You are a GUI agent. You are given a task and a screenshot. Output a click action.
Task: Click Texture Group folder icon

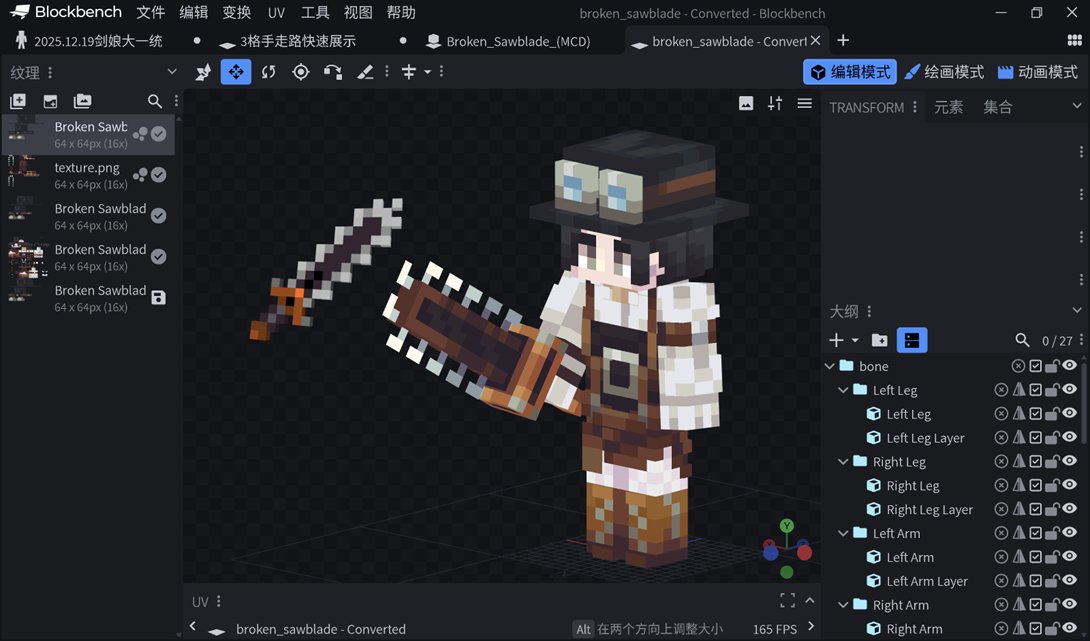[x=82, y=102]
